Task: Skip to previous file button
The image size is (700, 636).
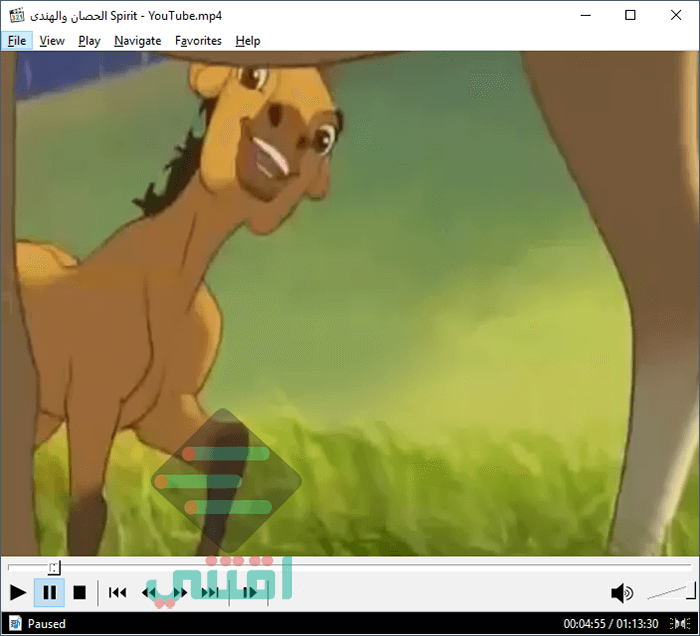Action: coord(117,593)
